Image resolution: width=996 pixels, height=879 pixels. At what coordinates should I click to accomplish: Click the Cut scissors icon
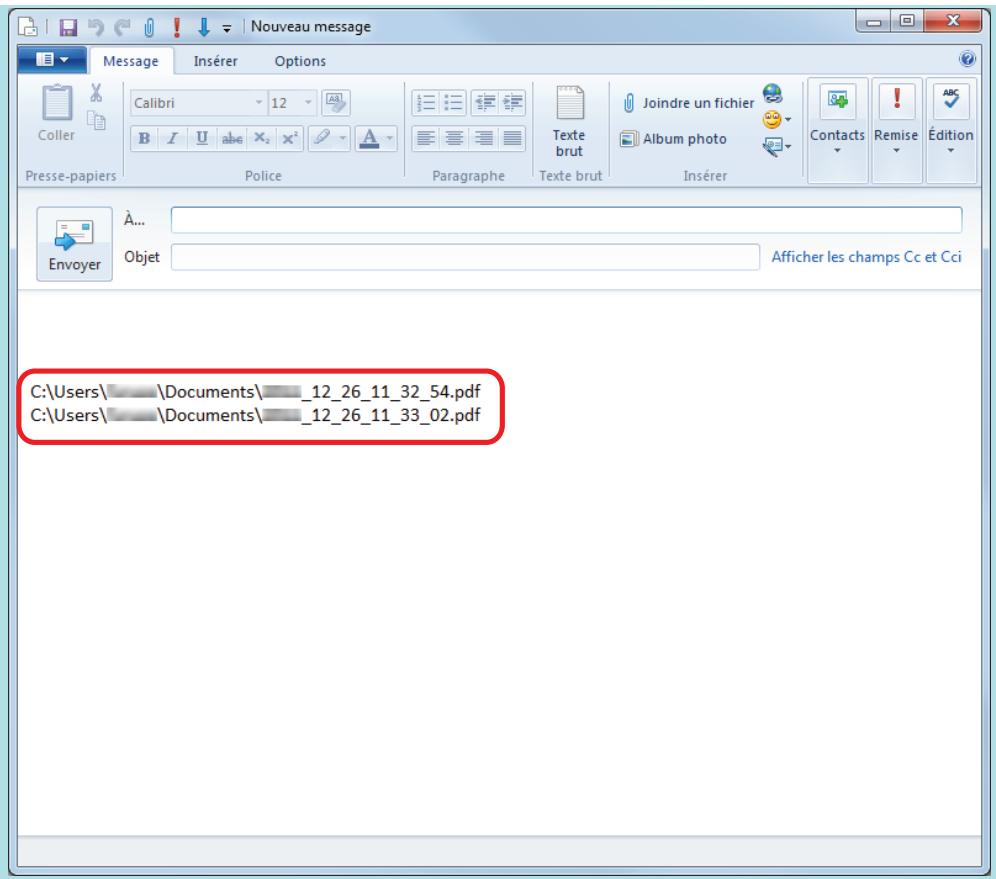coord(96,93)
